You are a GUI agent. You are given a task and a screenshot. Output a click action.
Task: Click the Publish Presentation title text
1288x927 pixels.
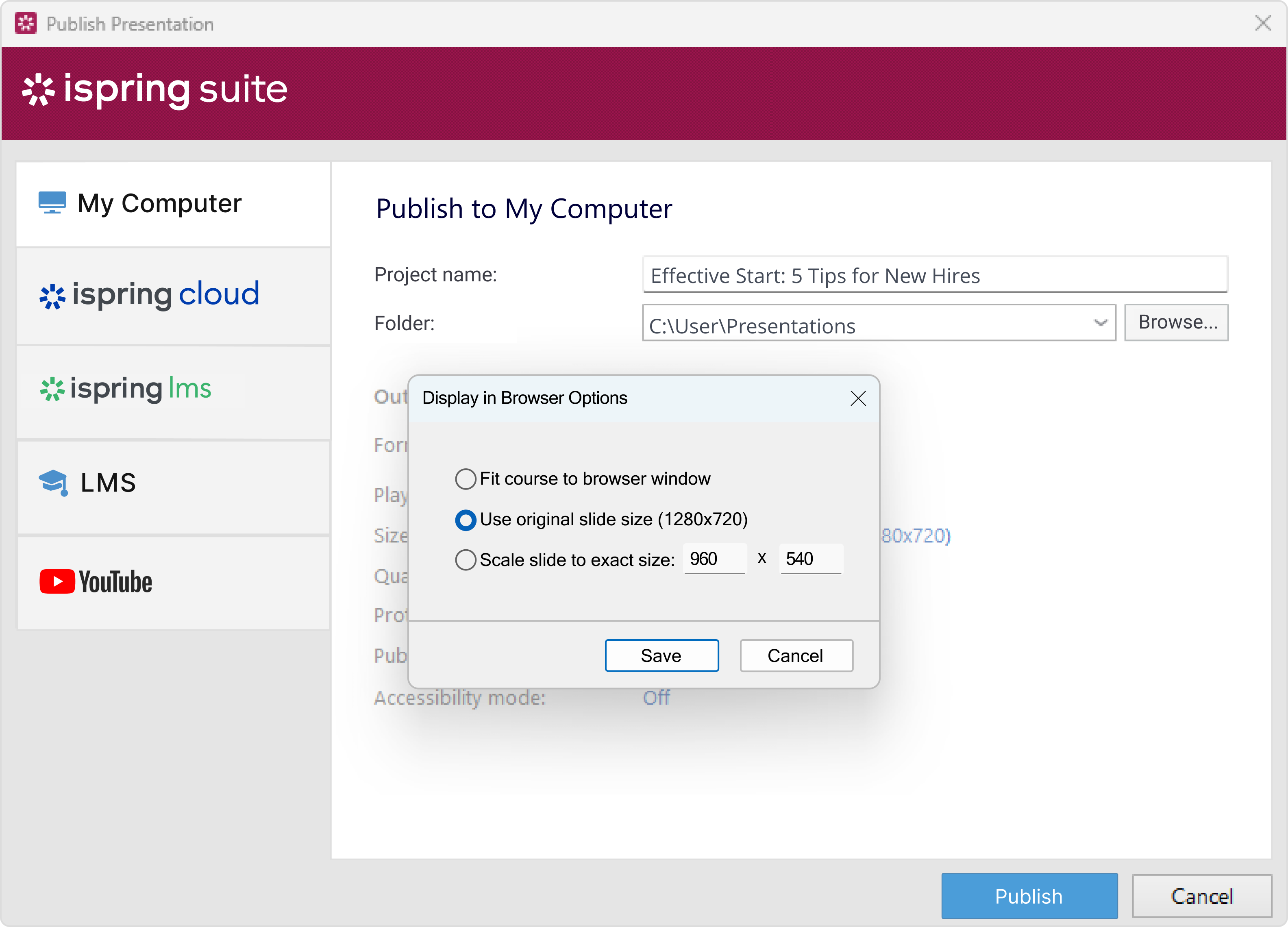click(130, 24)
